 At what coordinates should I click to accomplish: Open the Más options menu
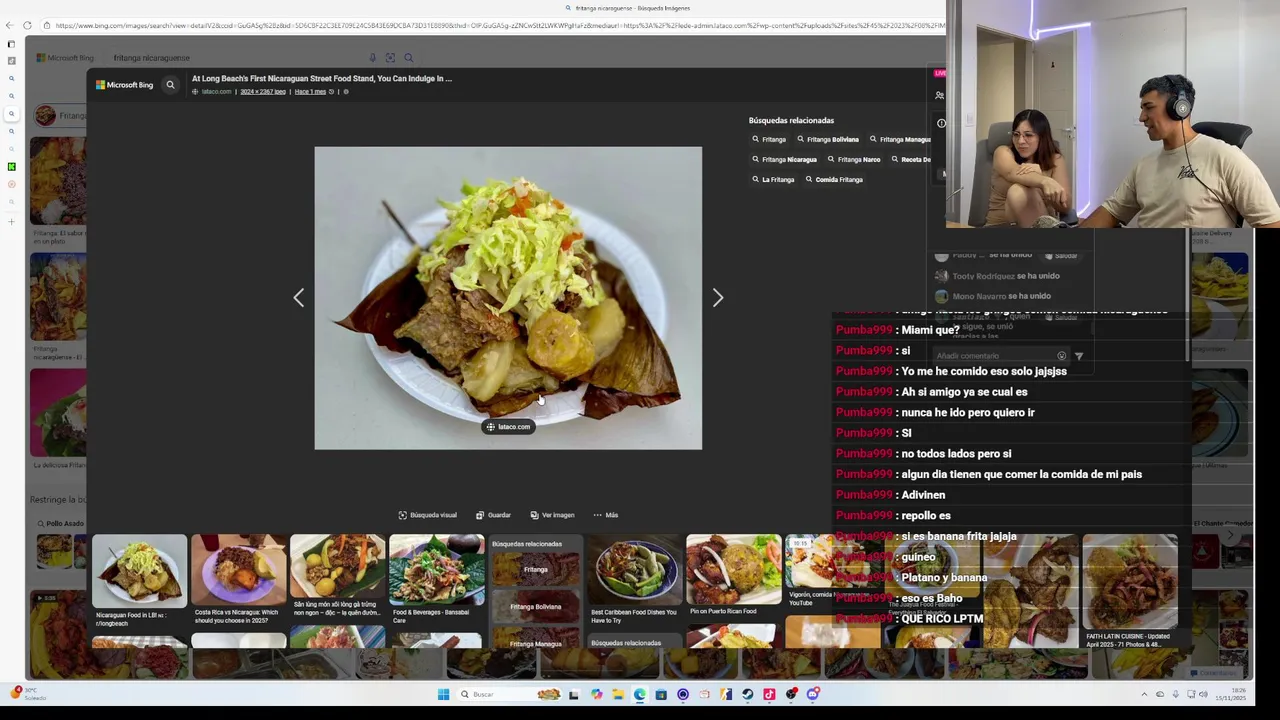point(606,515)
